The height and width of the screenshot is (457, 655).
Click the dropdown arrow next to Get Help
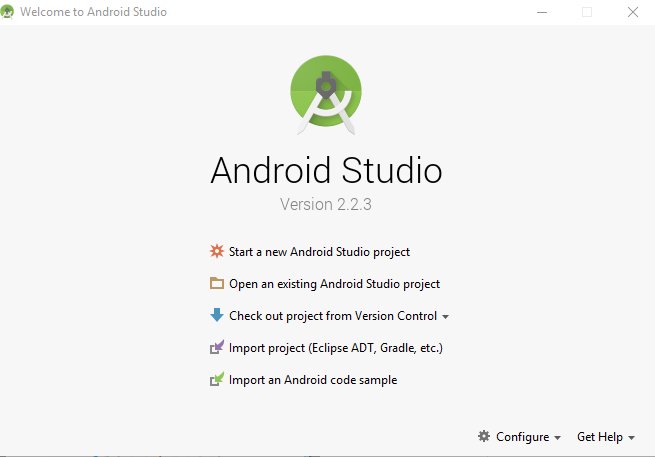631,438
